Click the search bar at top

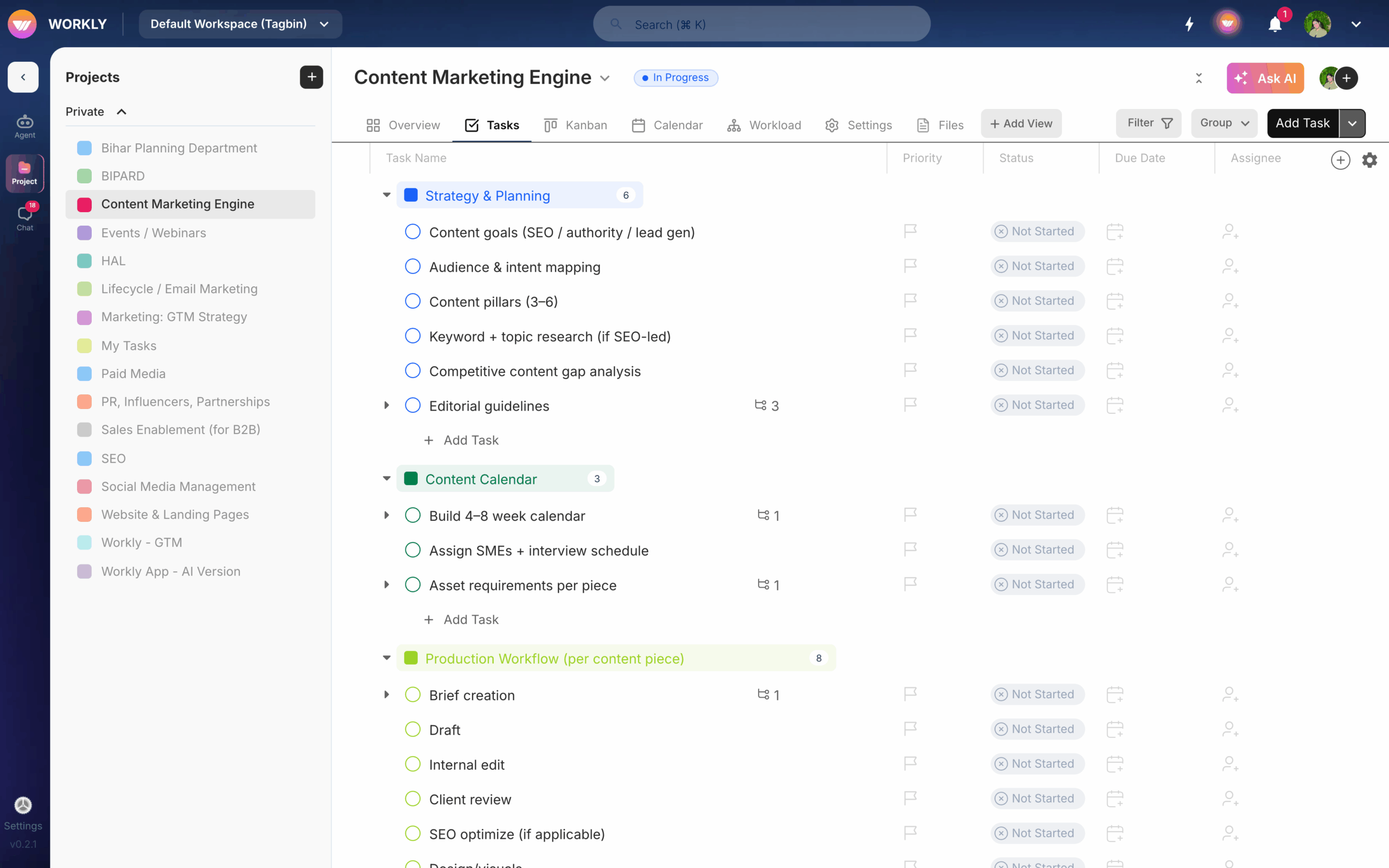pyautogui.click(x=761, y=24)
